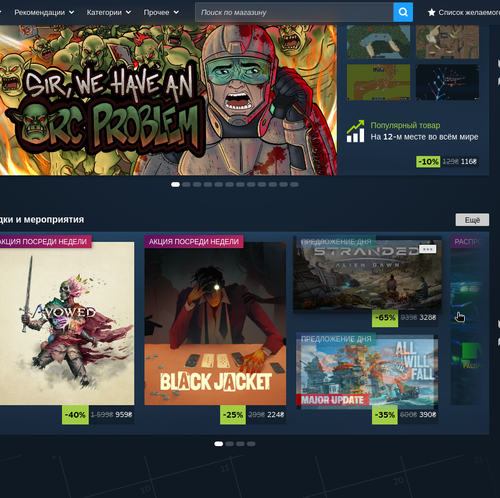
Task: Select the fourth deals carousel page dot
Action: [251, 444]
